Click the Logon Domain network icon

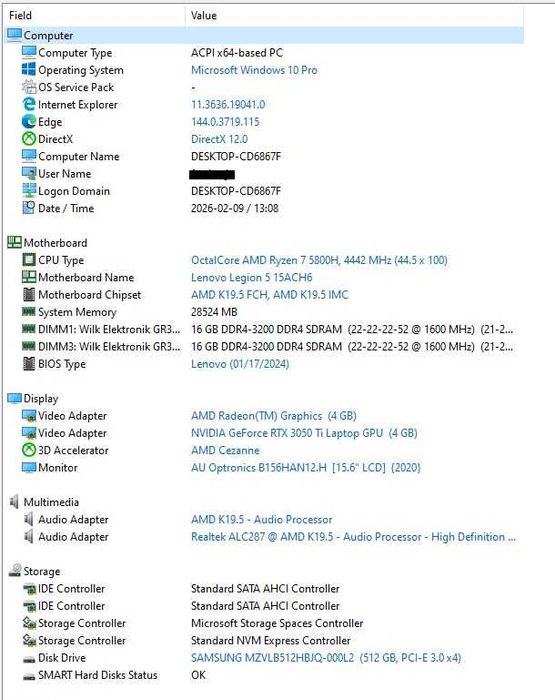click(29, 191)
